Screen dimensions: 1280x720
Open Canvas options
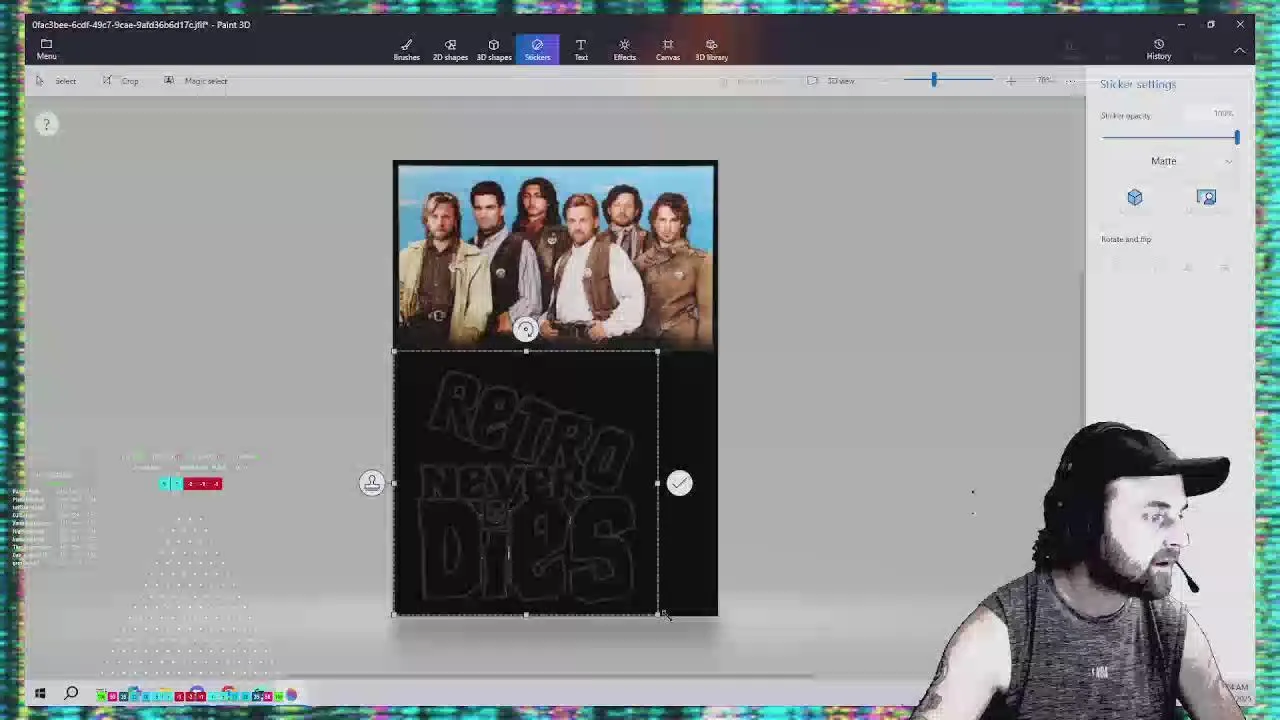[x=668, y=50]
